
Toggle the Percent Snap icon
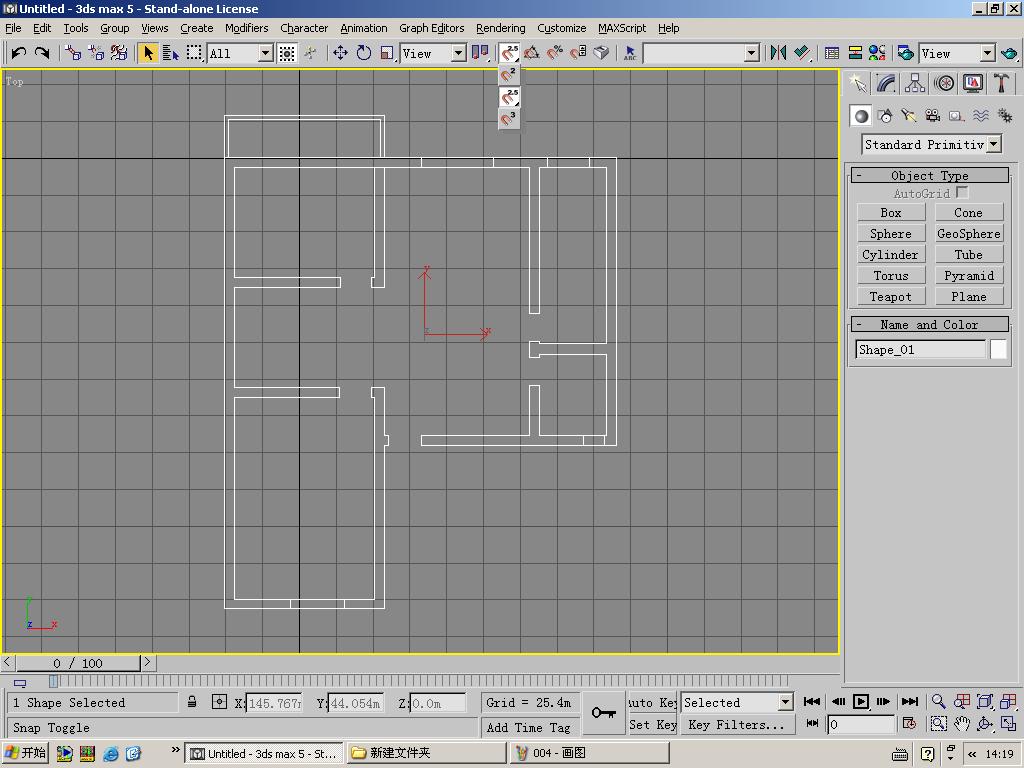(x=555, y=53)
